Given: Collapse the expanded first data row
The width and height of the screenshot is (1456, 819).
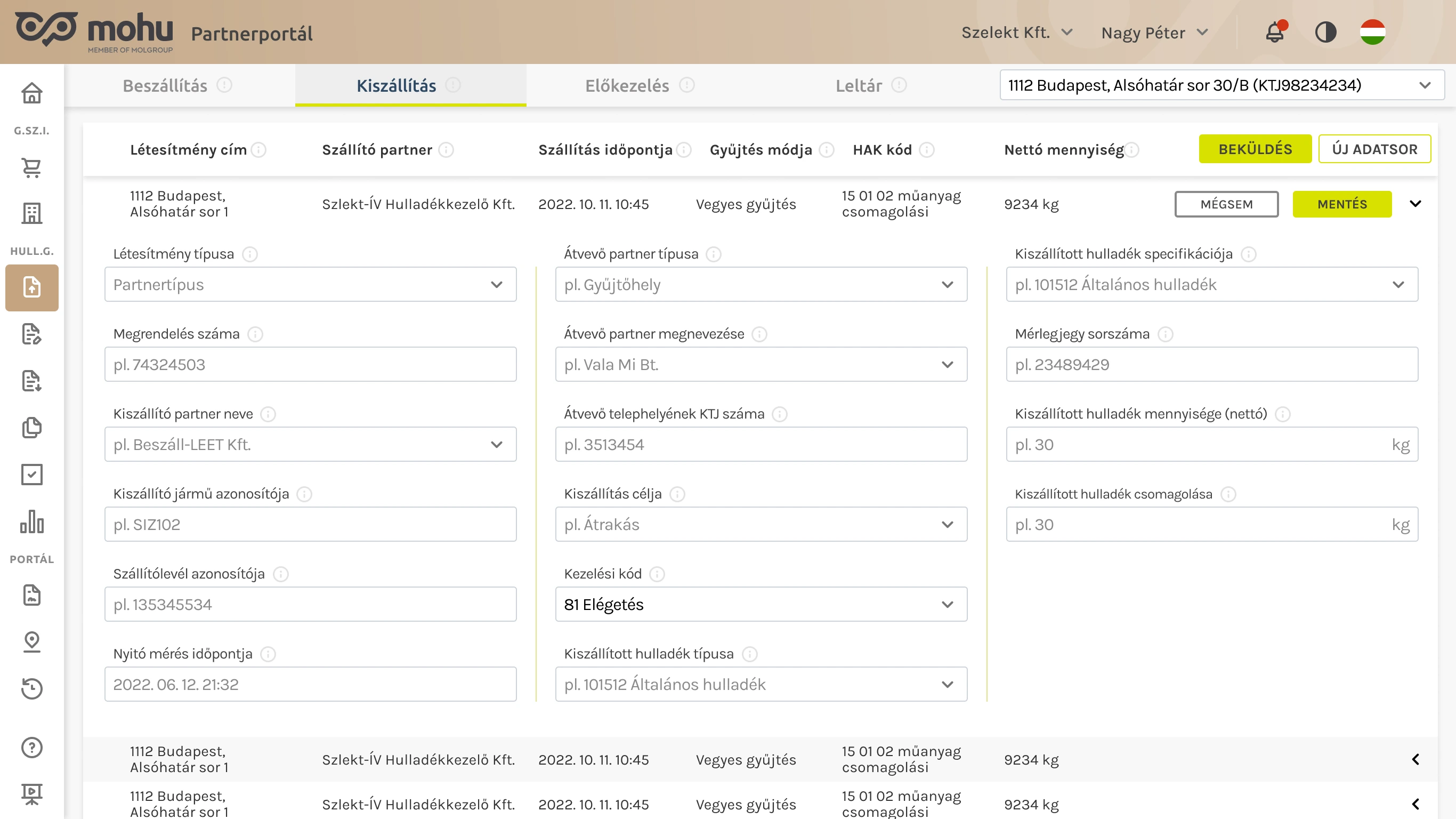Looking at the screenshot, I should click(1415, 204).
